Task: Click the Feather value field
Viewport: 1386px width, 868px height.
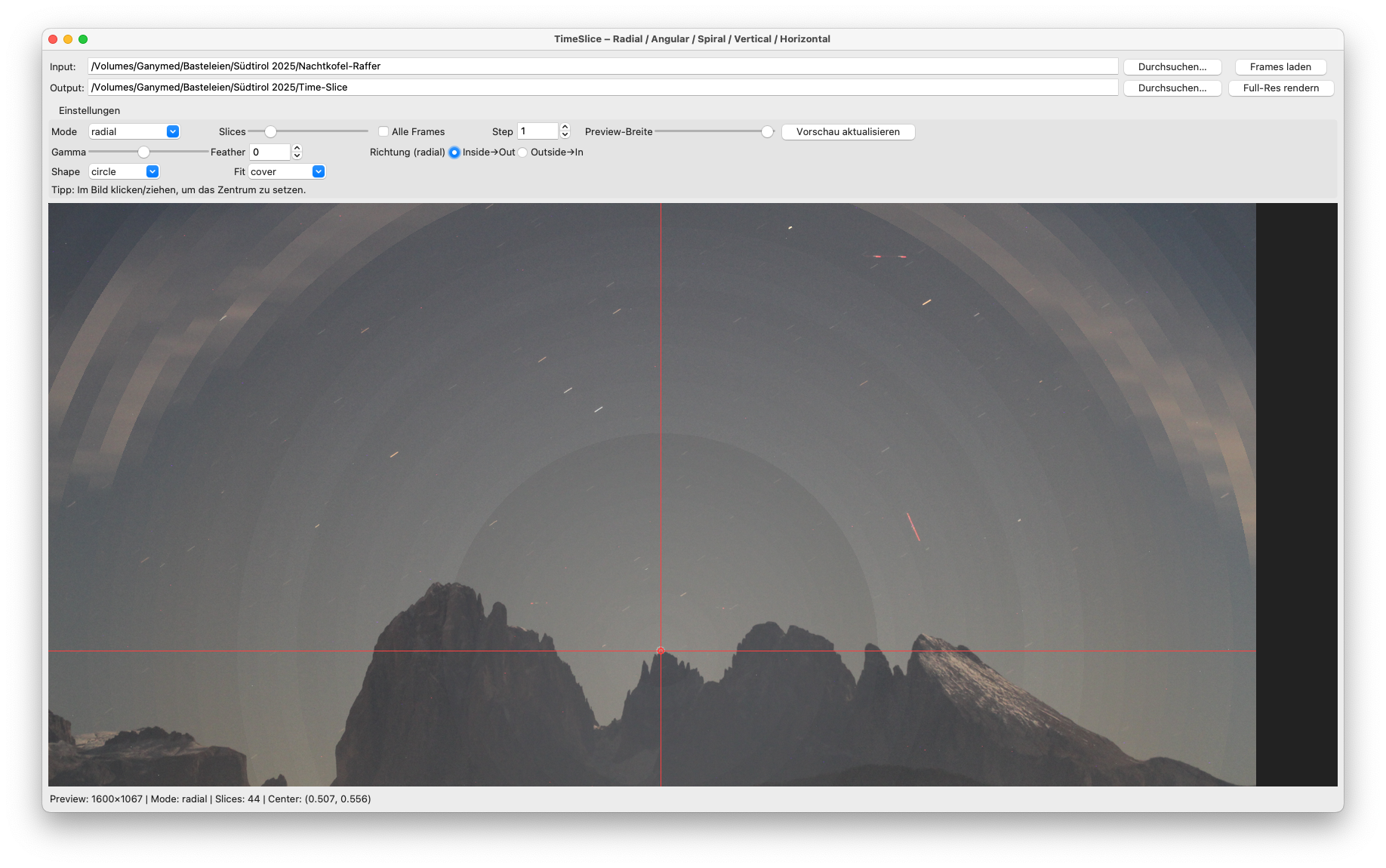Action: click(x=269, y=152)
